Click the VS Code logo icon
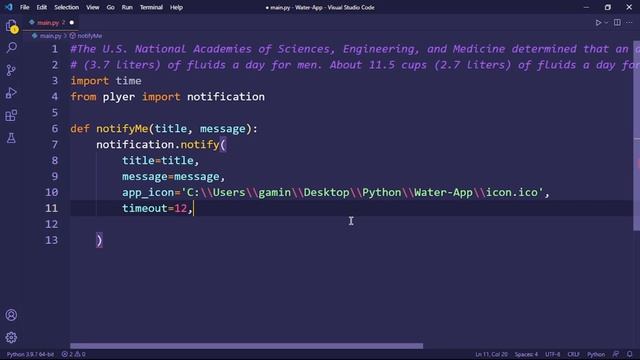Screen dimensions: 640x360 point(9,7)
